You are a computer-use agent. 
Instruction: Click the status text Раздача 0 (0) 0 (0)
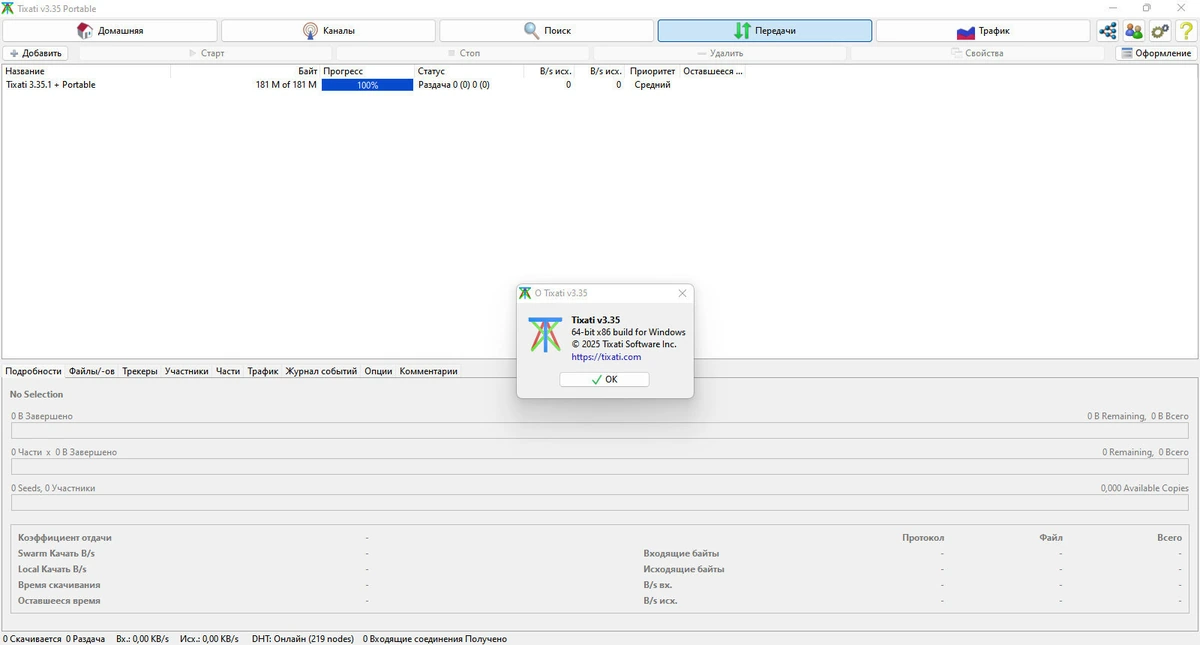[453, 85]
